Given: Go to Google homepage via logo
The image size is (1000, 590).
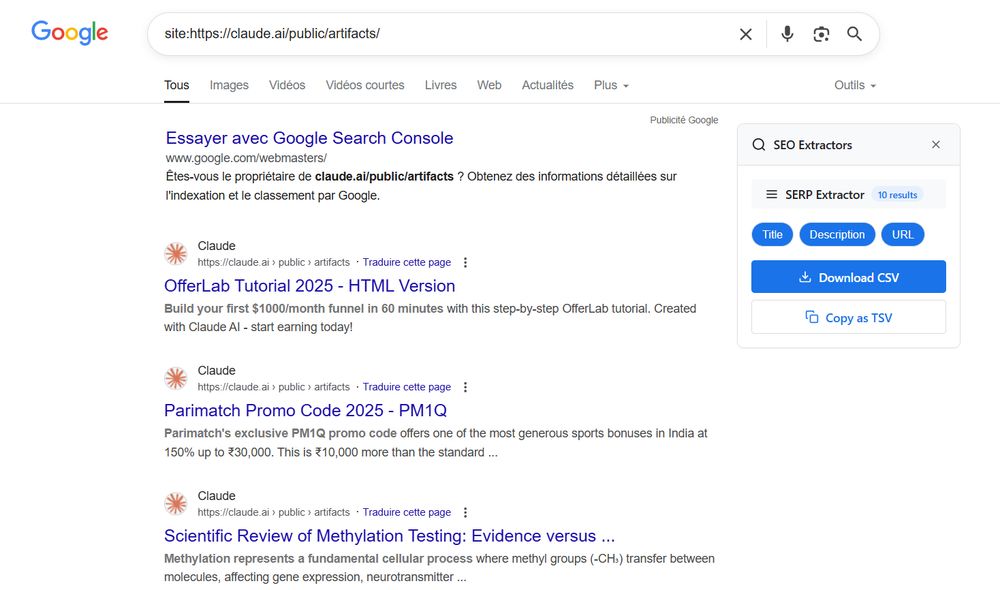Looking at the screenshot, I should [x=69, y=33].
